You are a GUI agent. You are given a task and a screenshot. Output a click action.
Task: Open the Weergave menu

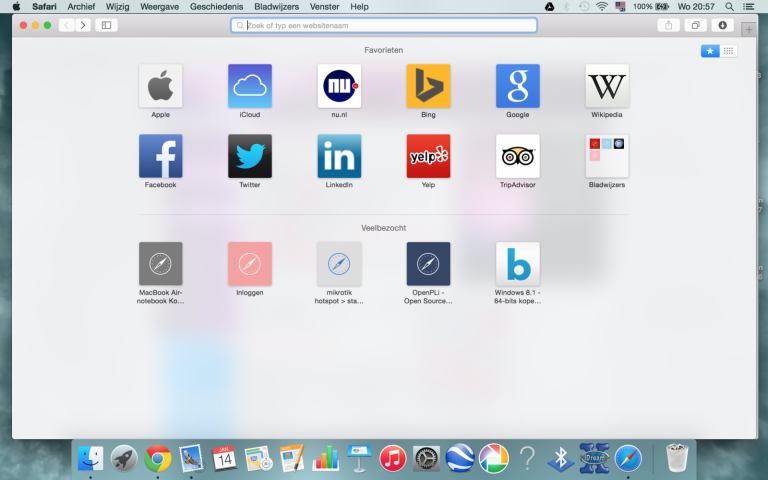[x=160, y=6]
